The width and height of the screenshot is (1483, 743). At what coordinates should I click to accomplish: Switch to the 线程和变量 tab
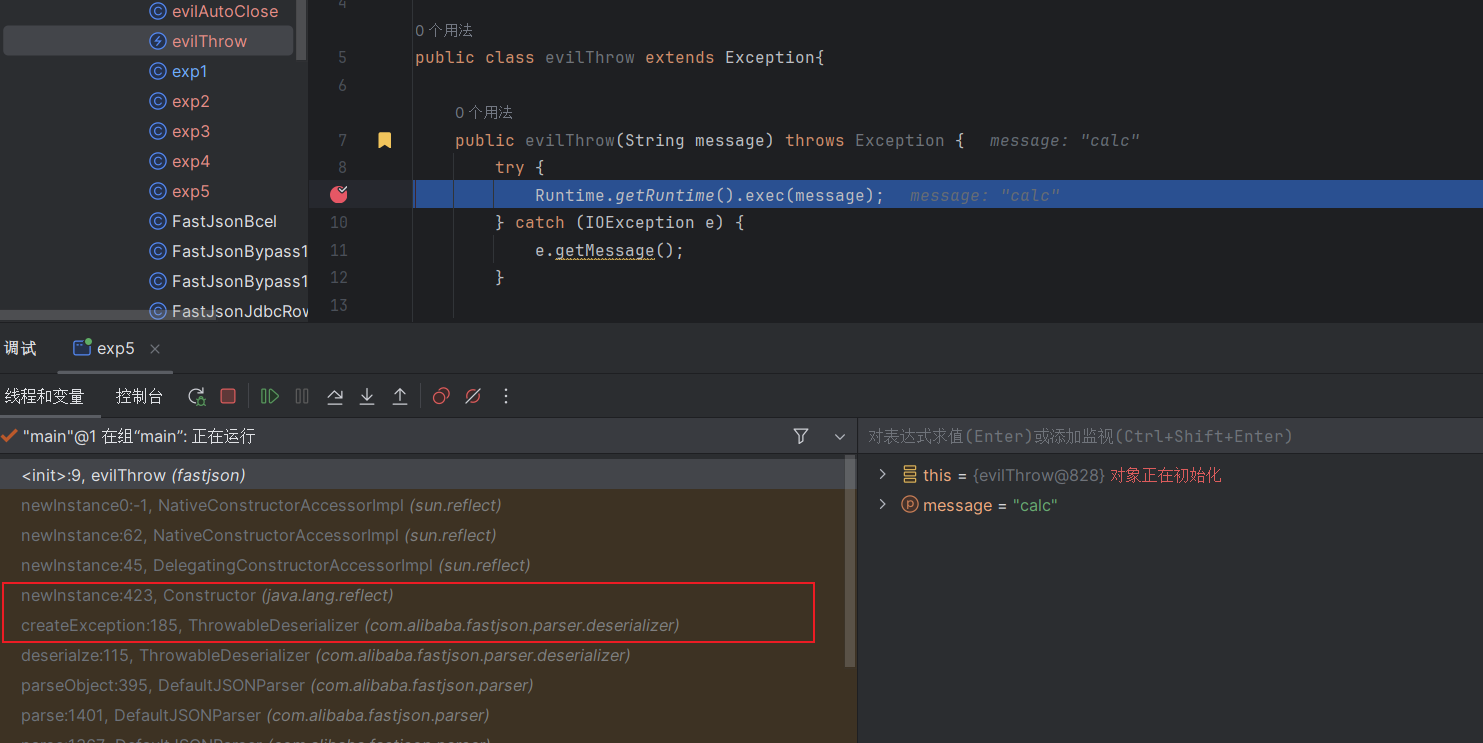[x=44, y=397]
